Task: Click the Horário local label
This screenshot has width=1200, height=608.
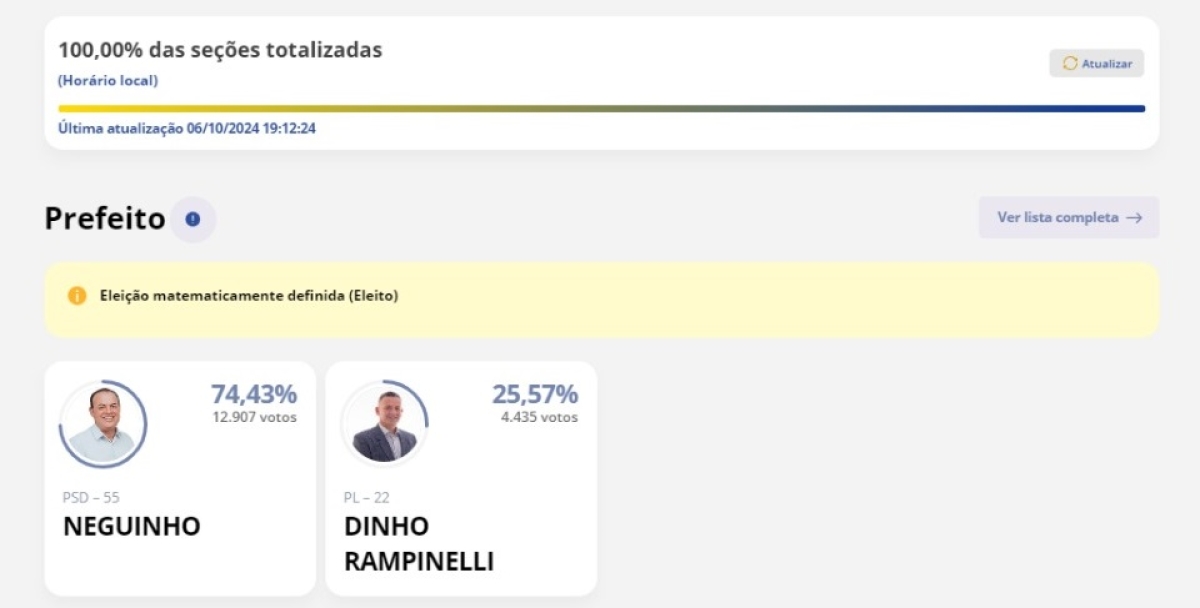Action: point(108,81)
